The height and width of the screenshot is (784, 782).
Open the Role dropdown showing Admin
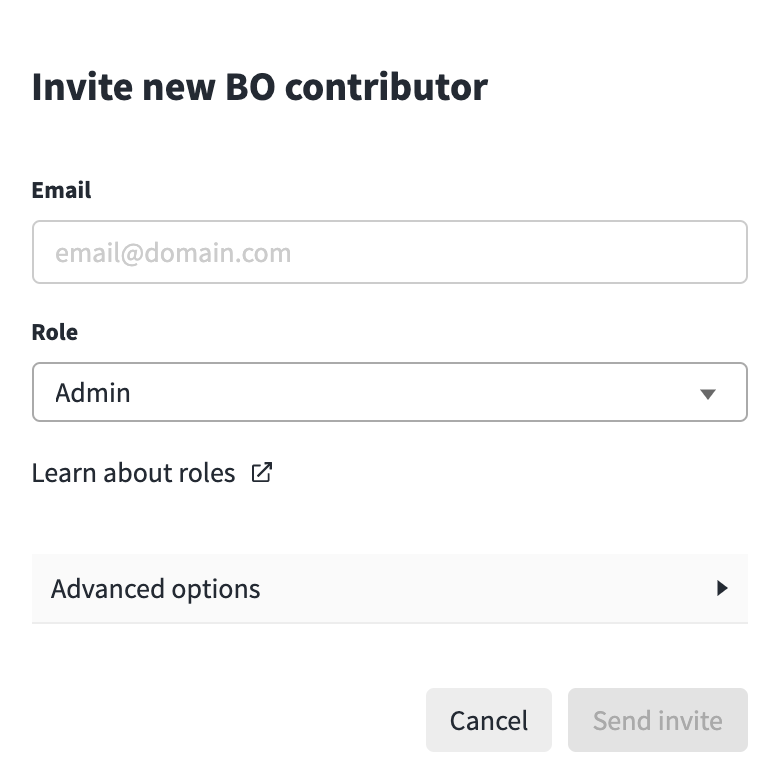[x=390, y=392]
